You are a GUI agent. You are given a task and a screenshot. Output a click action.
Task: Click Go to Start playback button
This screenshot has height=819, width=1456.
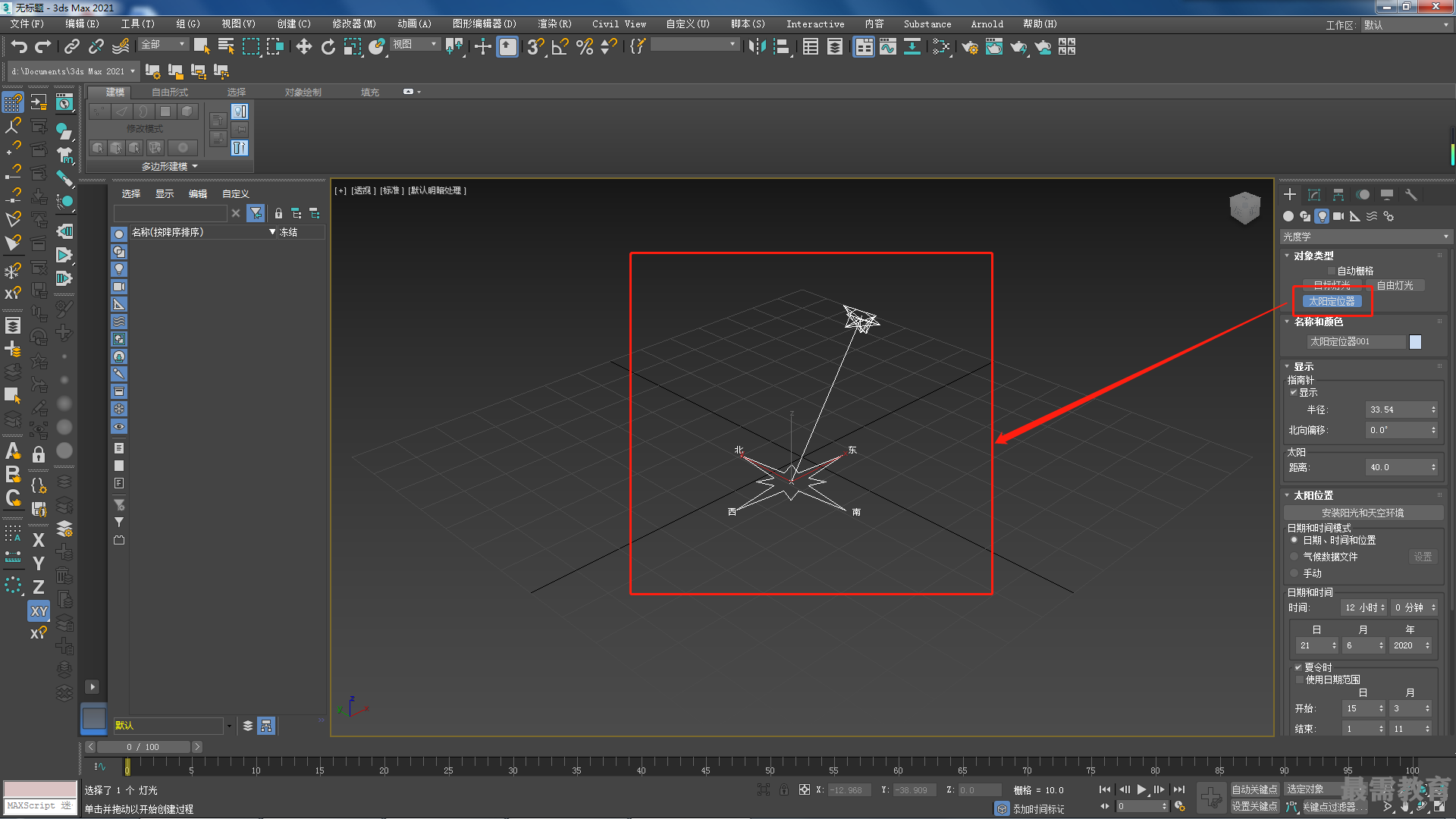coord(1104,789)
